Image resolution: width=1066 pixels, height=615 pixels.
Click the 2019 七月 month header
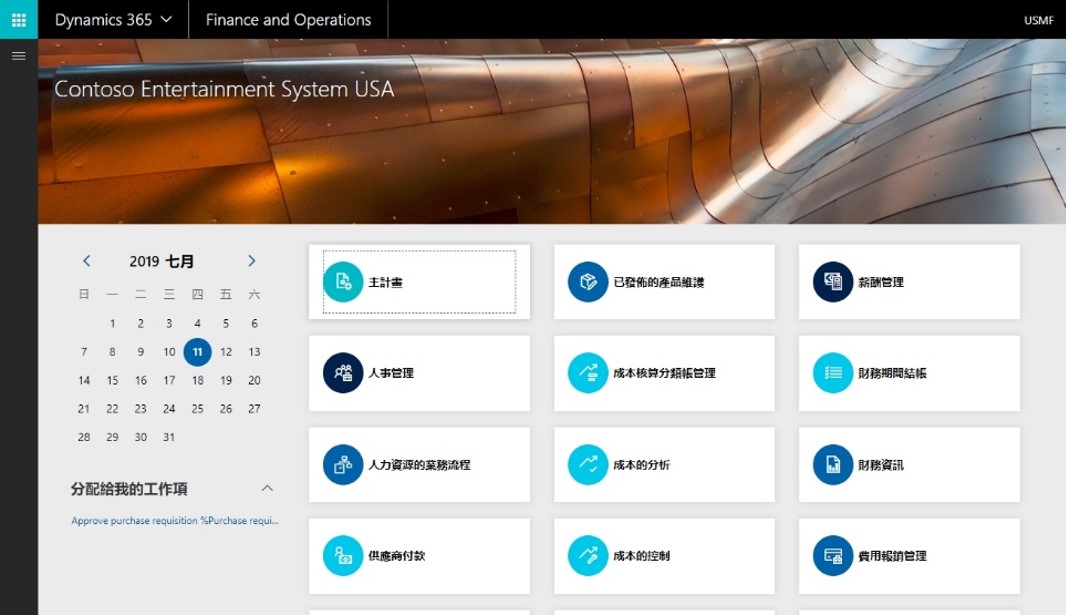(x=162, y=261)
